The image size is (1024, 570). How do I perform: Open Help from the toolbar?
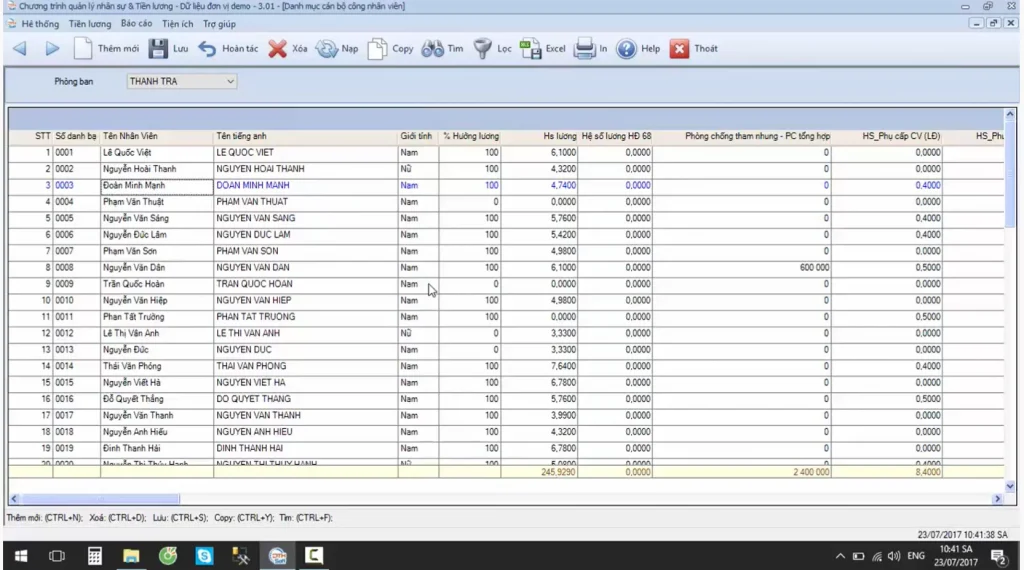(638, 49)
